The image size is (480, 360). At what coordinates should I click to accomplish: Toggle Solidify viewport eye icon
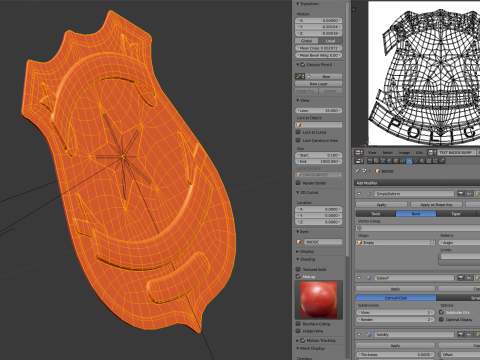[469, 334]
